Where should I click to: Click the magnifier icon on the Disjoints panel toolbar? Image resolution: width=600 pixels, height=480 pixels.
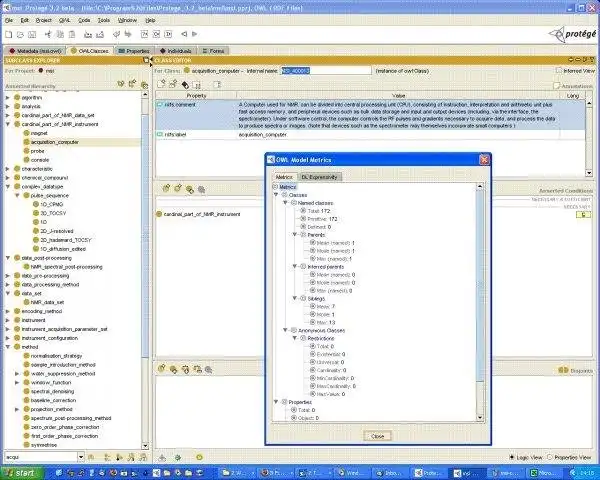(209, 370)
